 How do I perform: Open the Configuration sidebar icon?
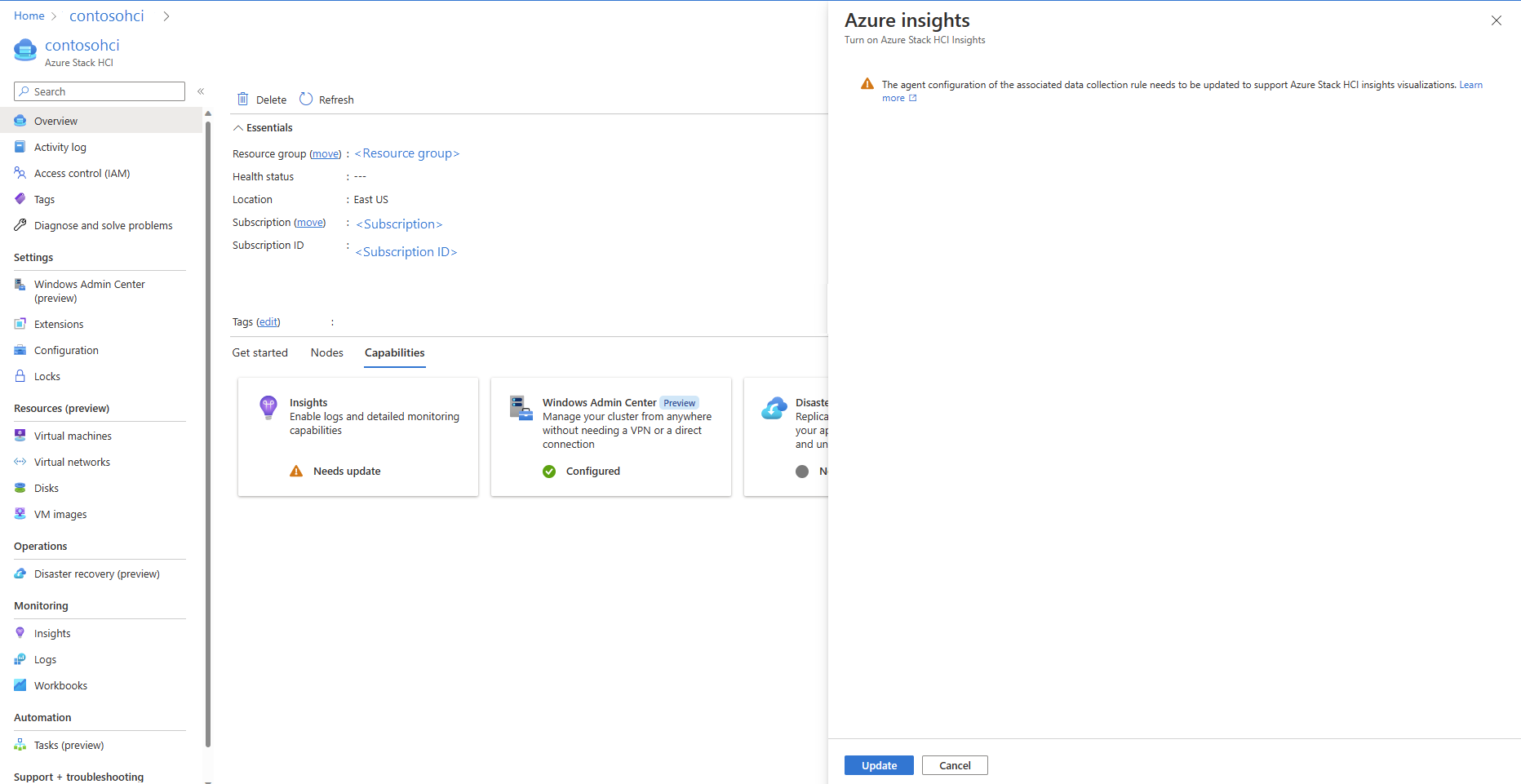pos(20,350)
